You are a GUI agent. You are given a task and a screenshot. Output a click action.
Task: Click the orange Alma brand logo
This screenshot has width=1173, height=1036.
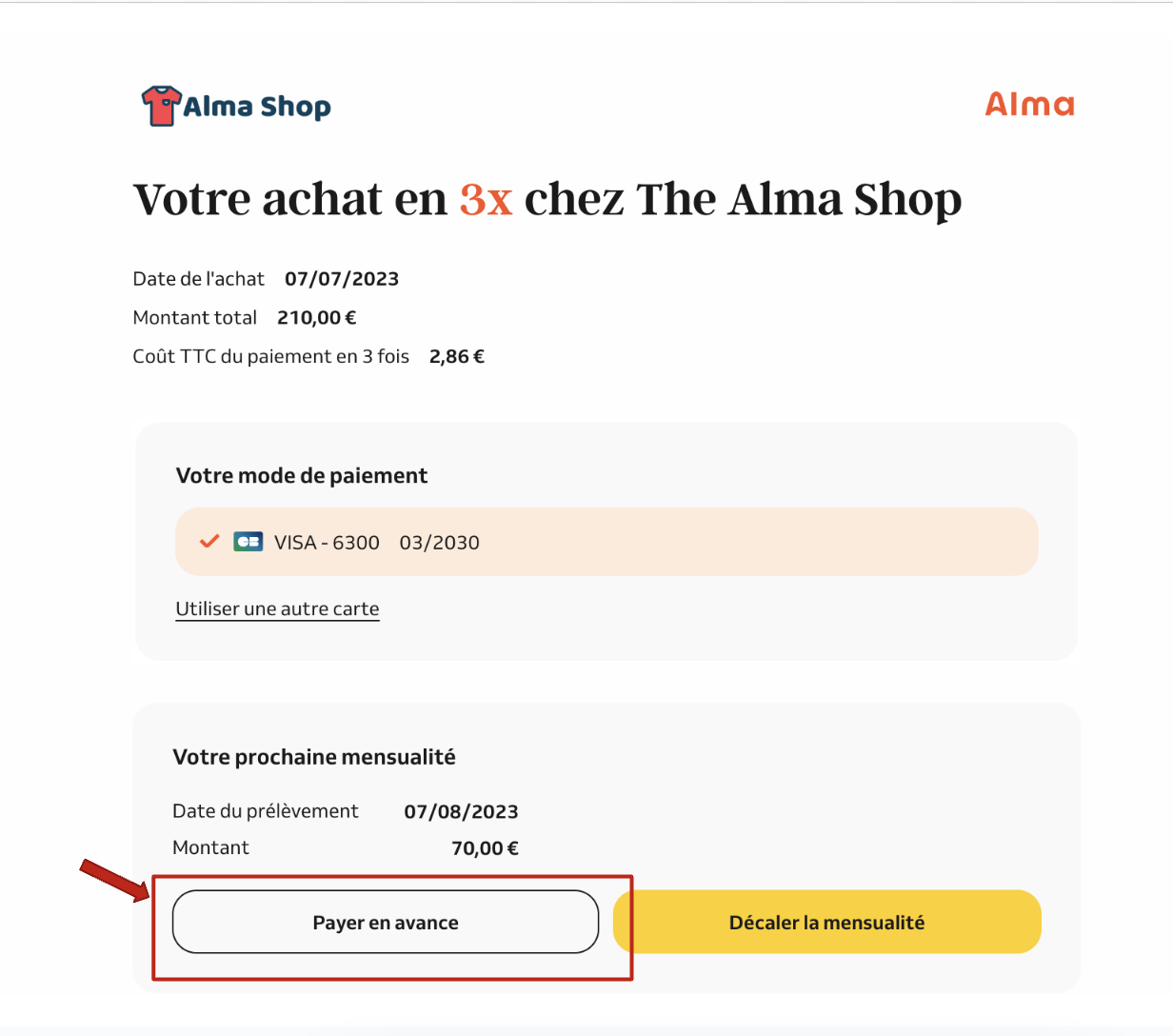[x=1029, y=104]
